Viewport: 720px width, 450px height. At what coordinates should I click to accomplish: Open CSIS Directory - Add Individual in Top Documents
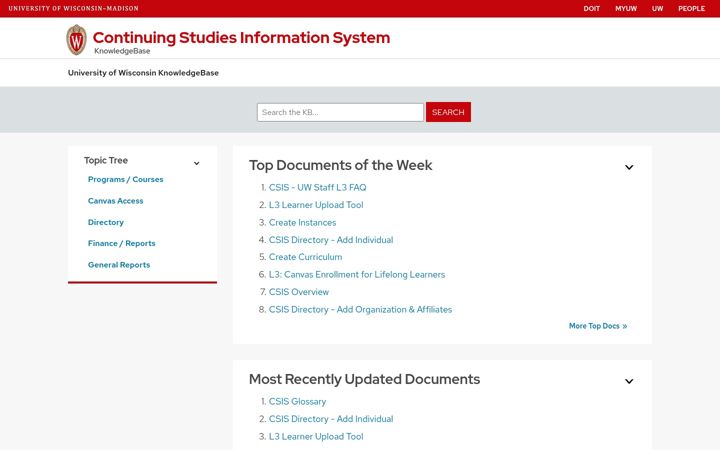click(x=331, y=240)
